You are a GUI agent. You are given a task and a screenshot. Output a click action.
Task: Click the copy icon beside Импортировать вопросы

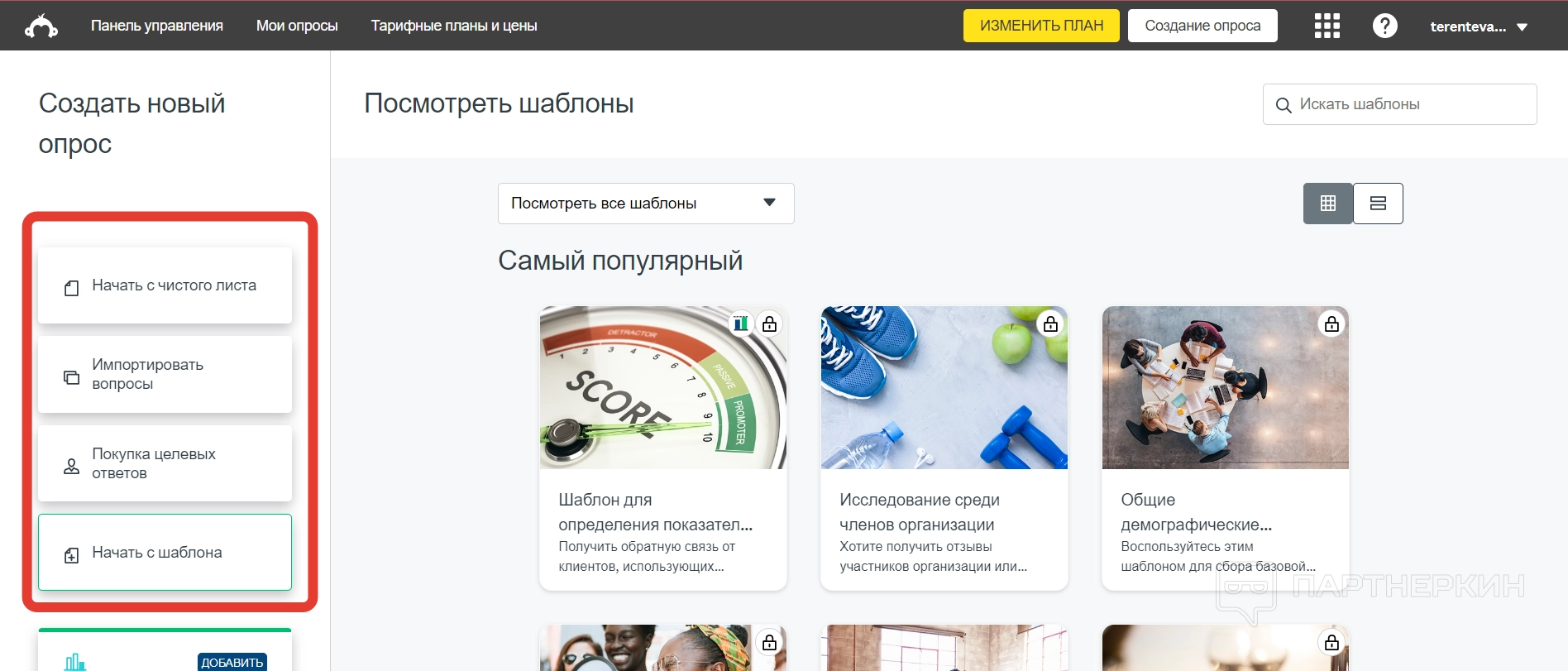(72, 377)
